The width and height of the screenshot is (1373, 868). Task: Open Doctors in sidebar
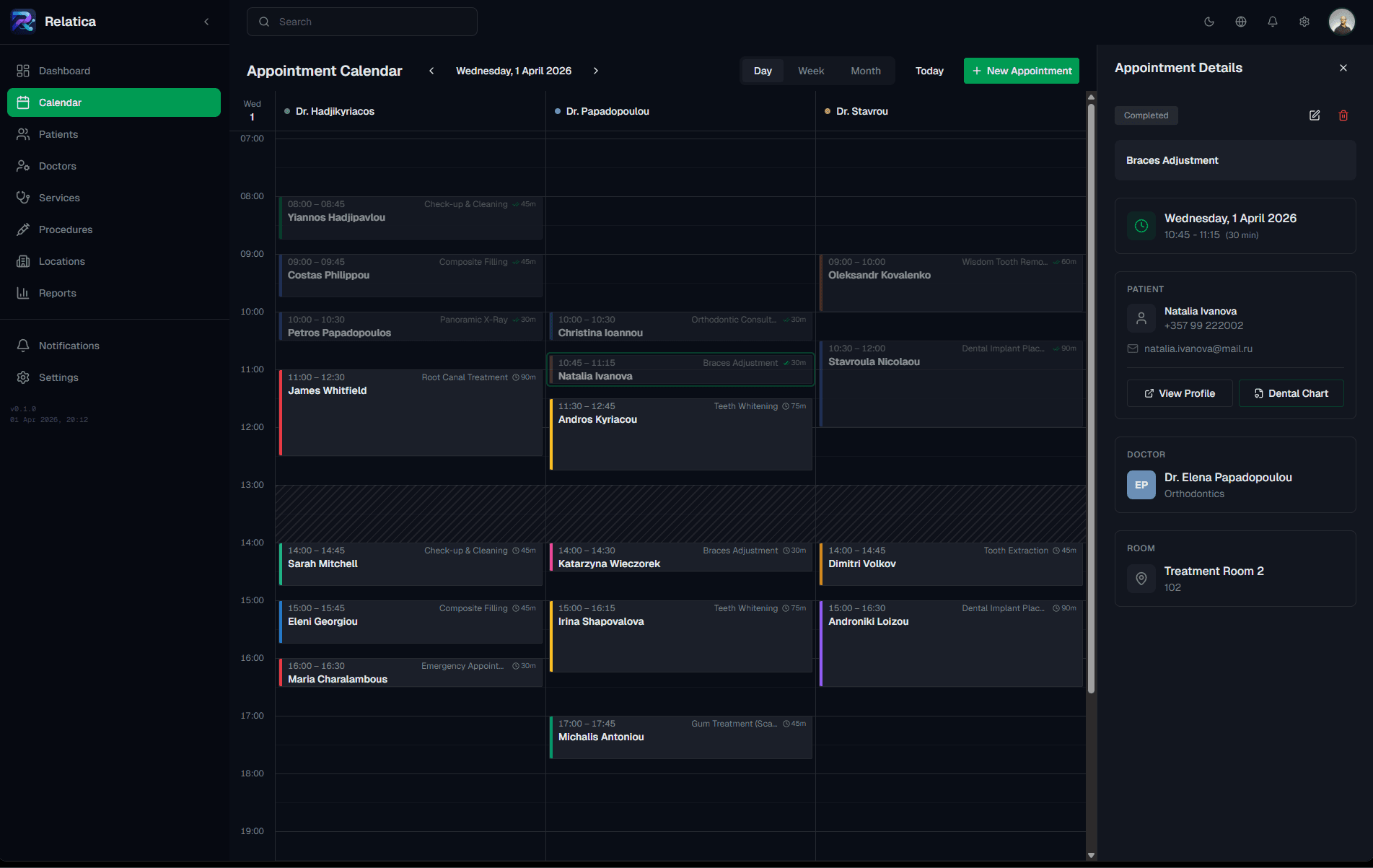[x=114, y=166]
